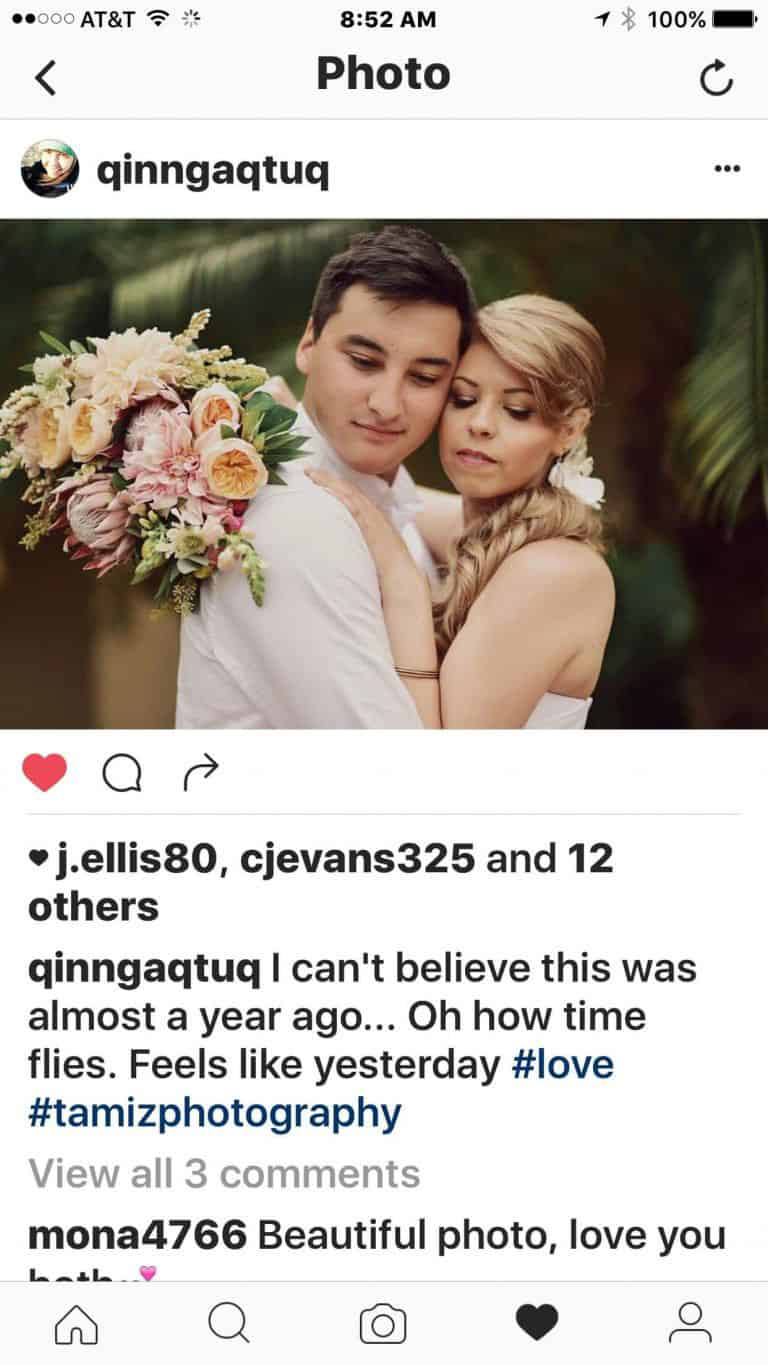Switch to the Search tab
Screen dimensions: 768x1365
click(x=229, y=1324)
